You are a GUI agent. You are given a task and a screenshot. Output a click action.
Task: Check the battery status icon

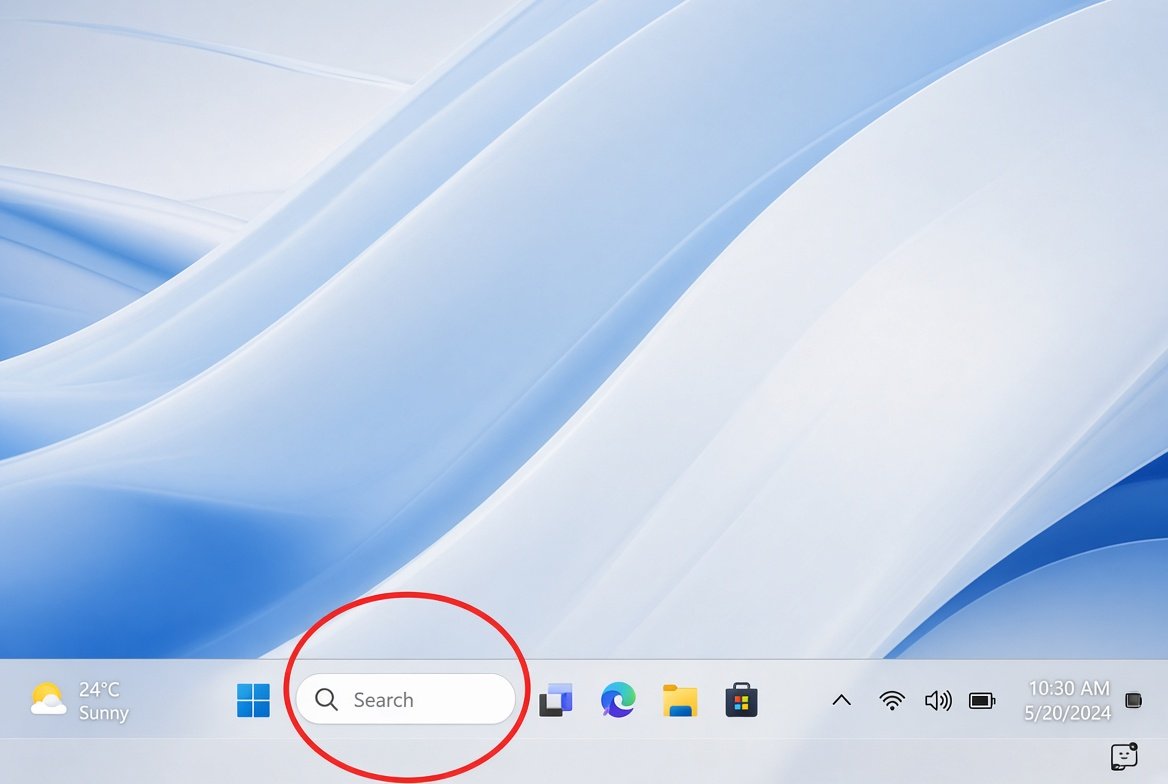tap(982, 701)
